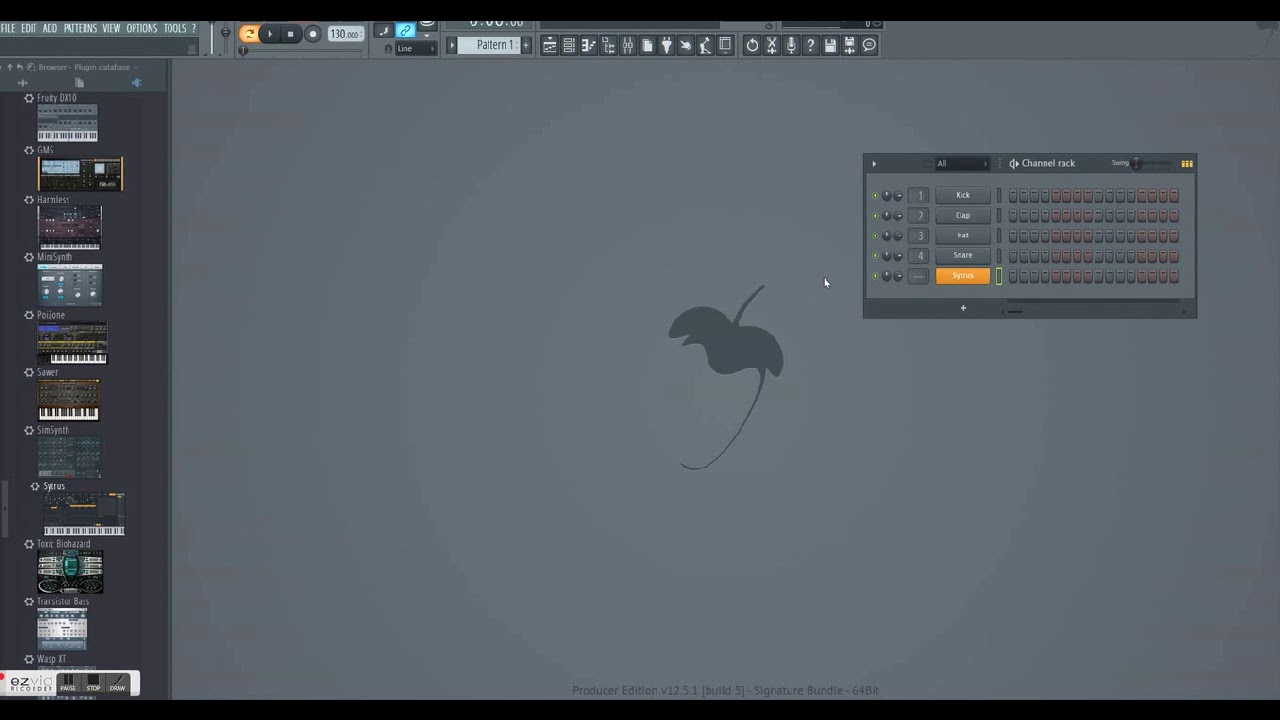Click the gear icon beside Toxic Biohazard
The image size is (1280, 720).
[x=29, y=544]
